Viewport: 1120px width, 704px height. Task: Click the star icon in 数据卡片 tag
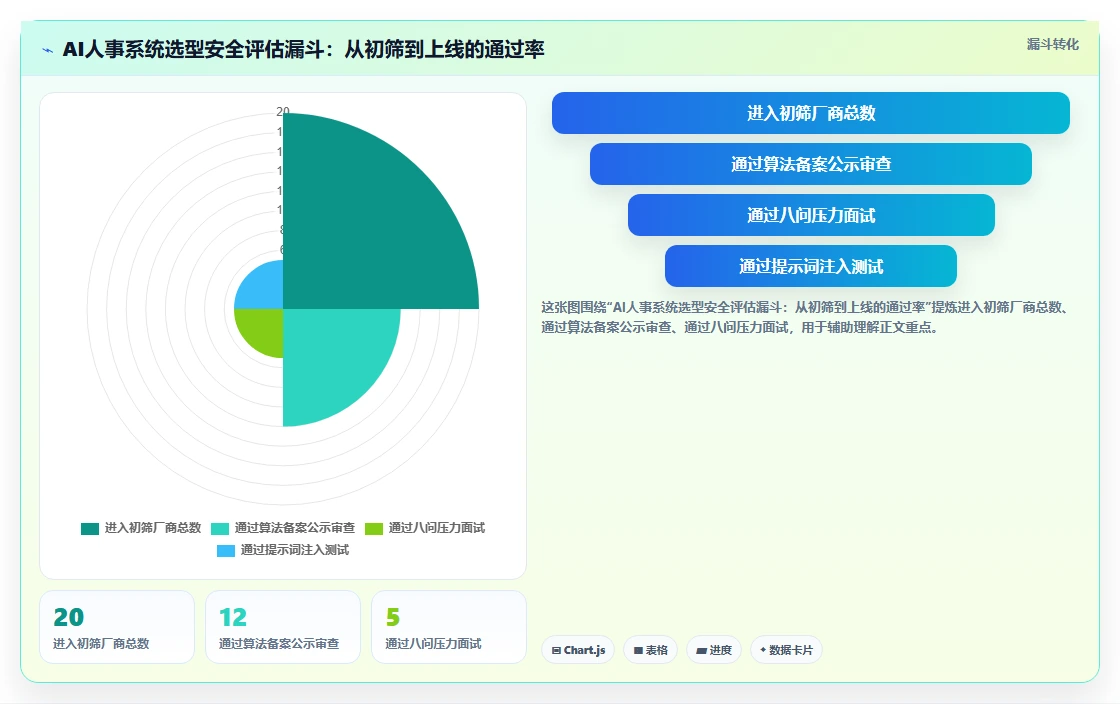click(x=763, y=650)
